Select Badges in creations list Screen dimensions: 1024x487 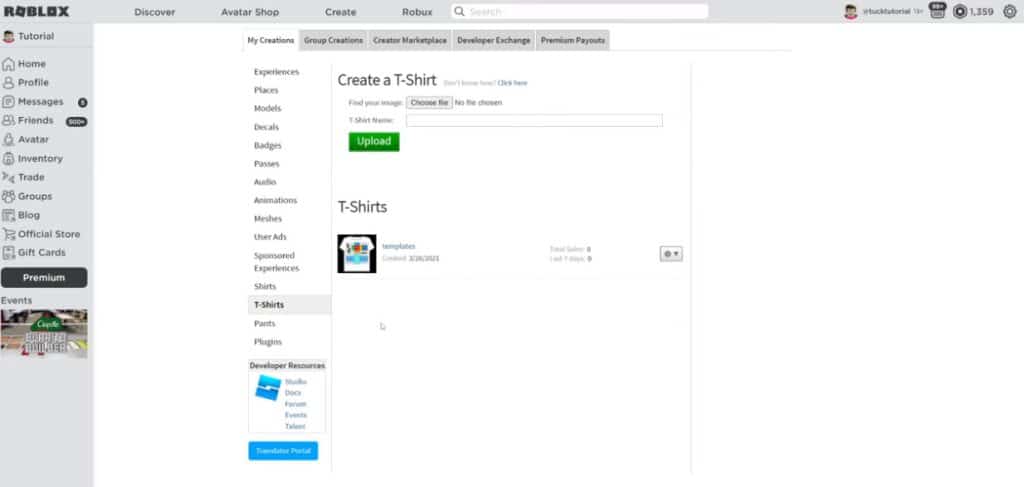pyautogui.click(x=268, y=146)
